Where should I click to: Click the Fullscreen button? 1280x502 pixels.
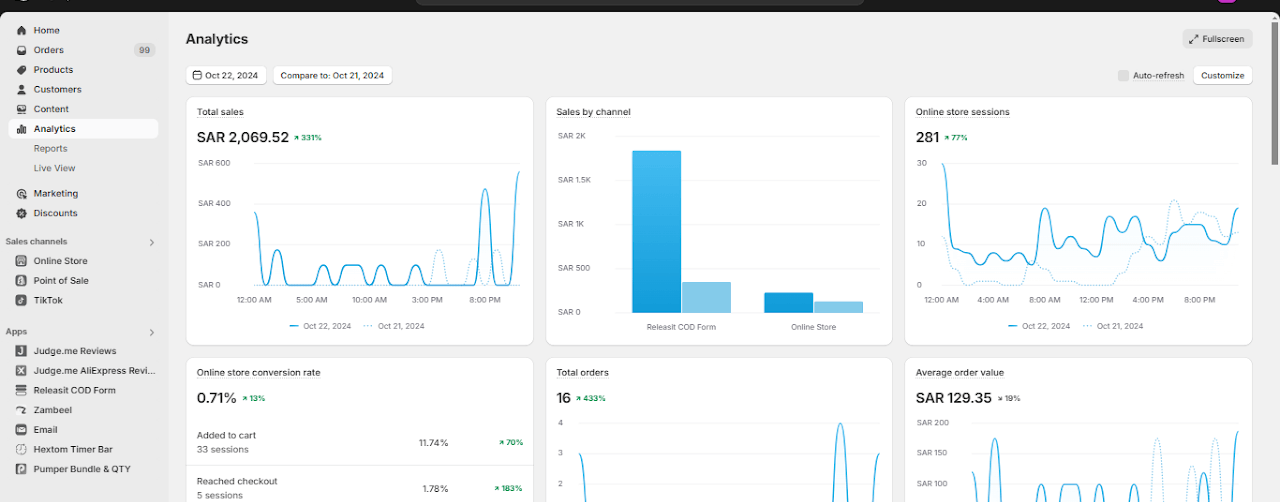(1217, 39)
